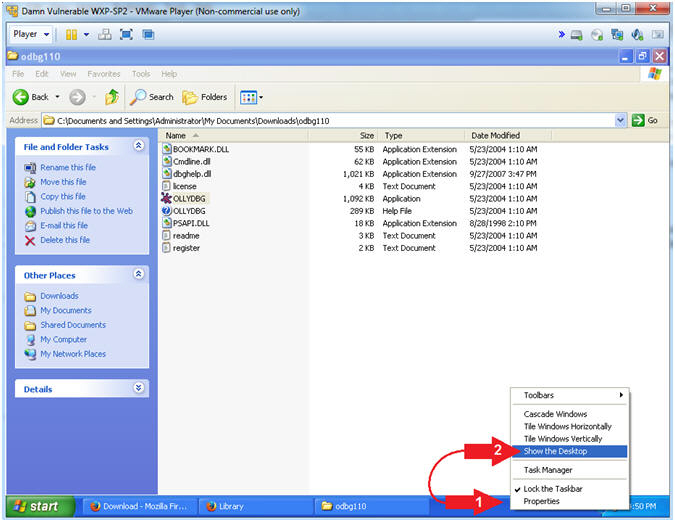This screenshot has height=522, width=675.
Task: Click Move this file link
Action: coord(63,182)
